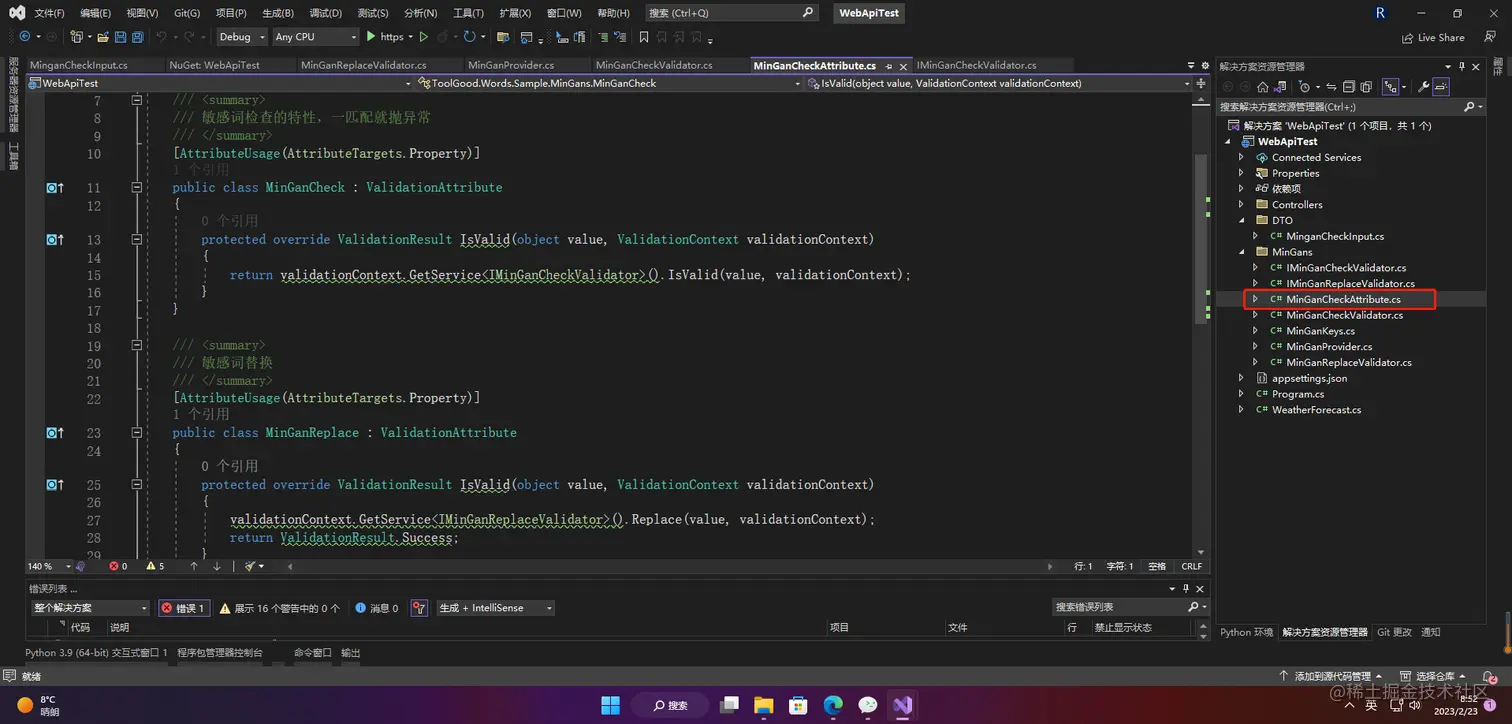The height and width of the screenshot is (724, 1512).
Task: Toggle the Errors 1 filter button
Action: coord(183,608)
